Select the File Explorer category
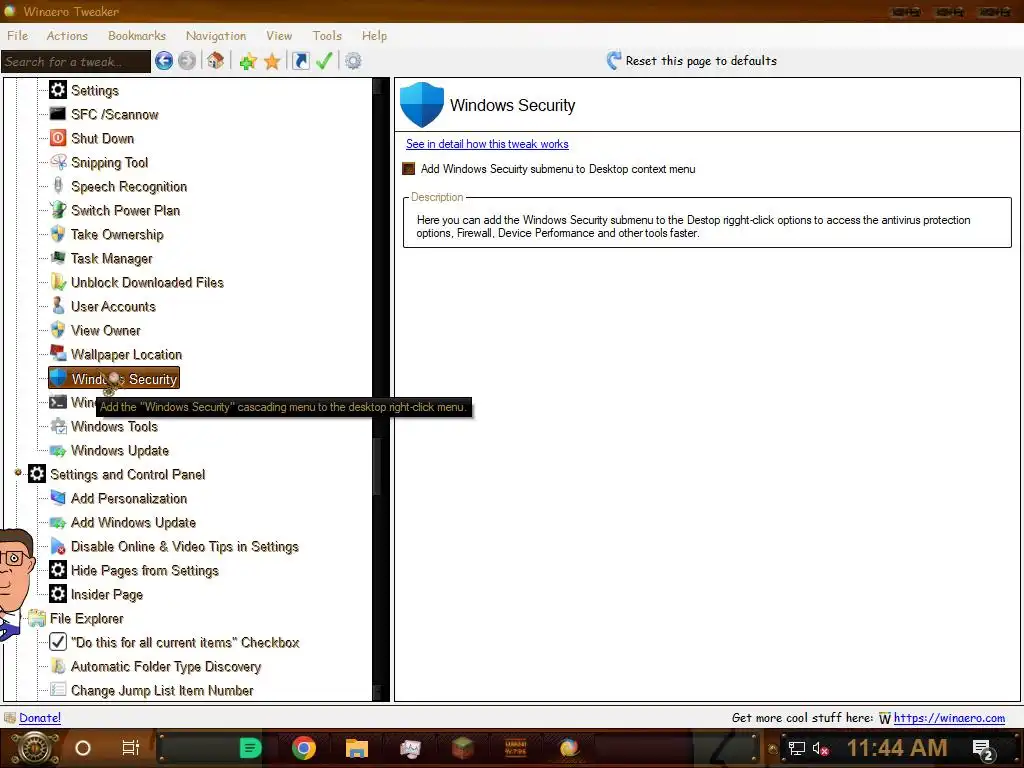 [86, 618]
